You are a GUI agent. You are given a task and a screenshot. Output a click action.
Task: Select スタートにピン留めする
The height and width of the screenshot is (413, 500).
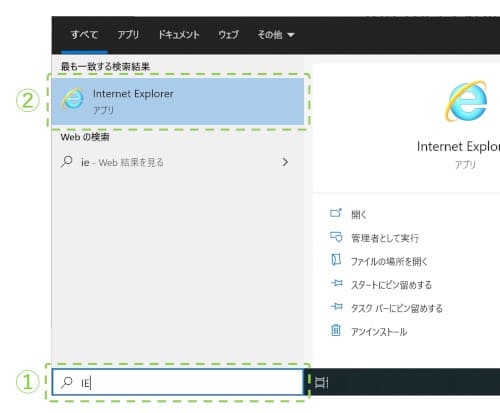pyautogui.click(x=391, y=285)
